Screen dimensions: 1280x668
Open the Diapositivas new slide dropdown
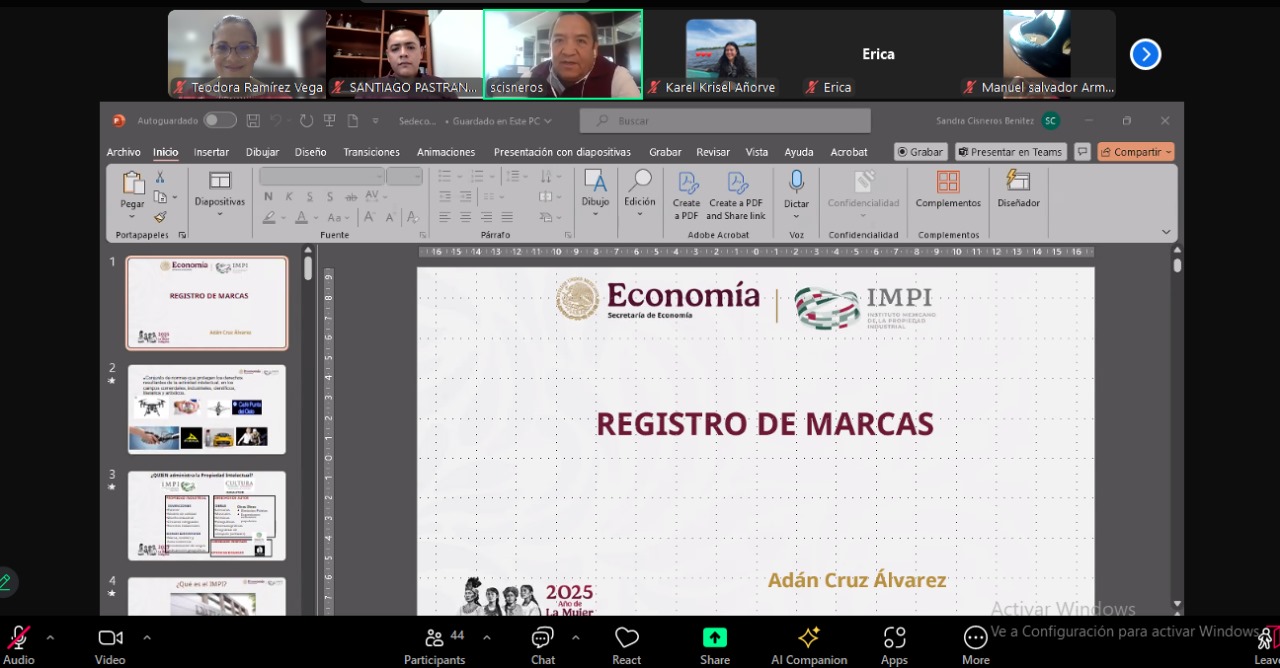point(219,213)
